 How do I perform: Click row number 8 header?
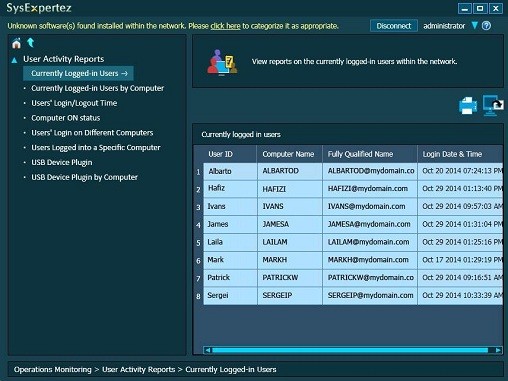[x=198, y=296]
